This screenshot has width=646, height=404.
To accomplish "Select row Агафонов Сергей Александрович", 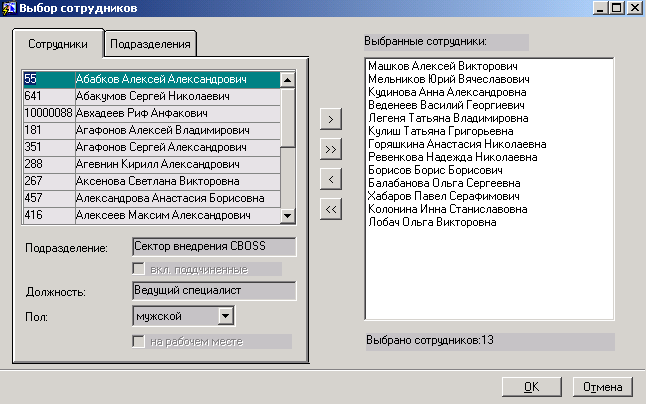I will [x=152, y=147].
